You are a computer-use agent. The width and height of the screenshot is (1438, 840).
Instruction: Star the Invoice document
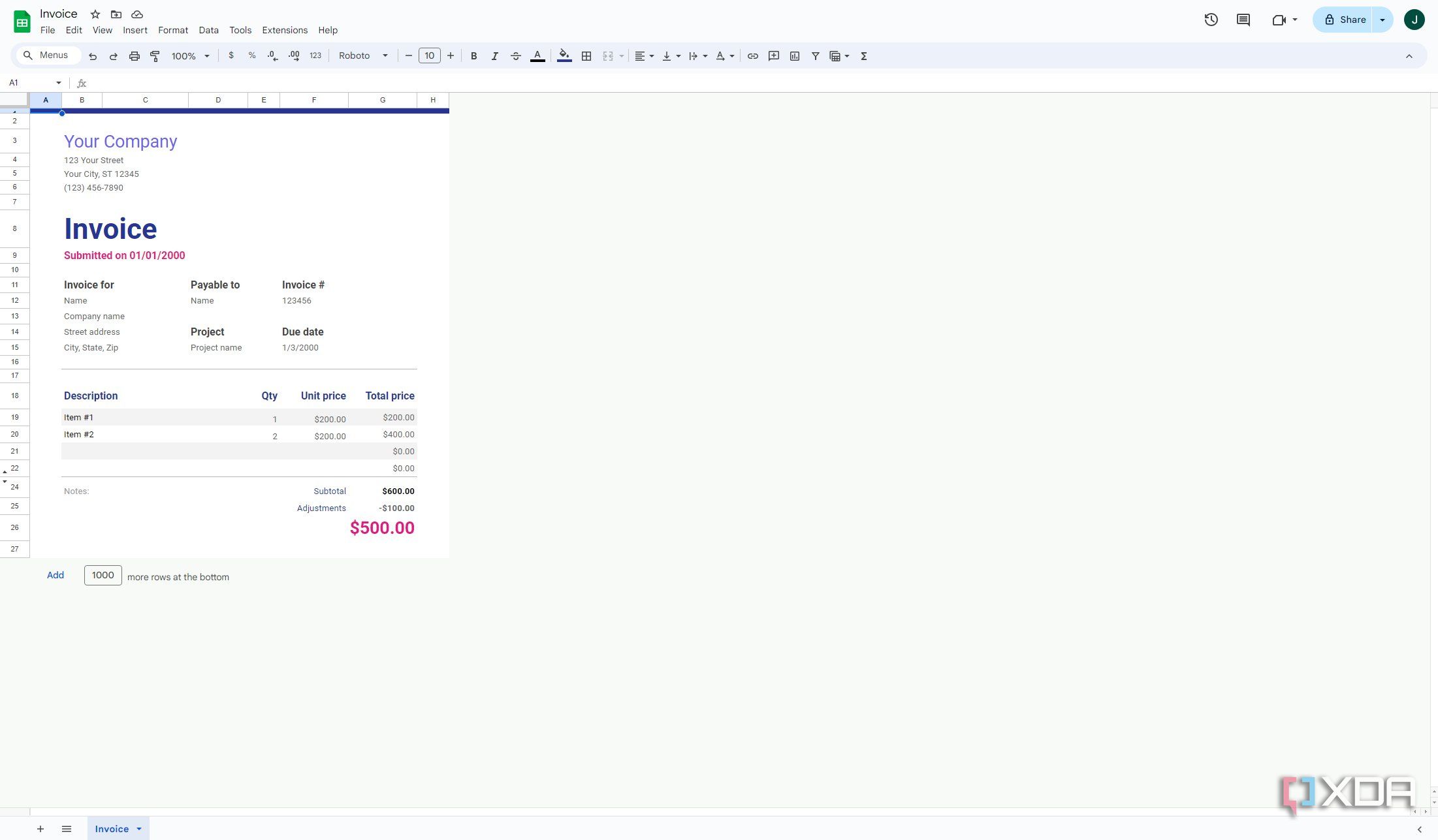point(95,14)
